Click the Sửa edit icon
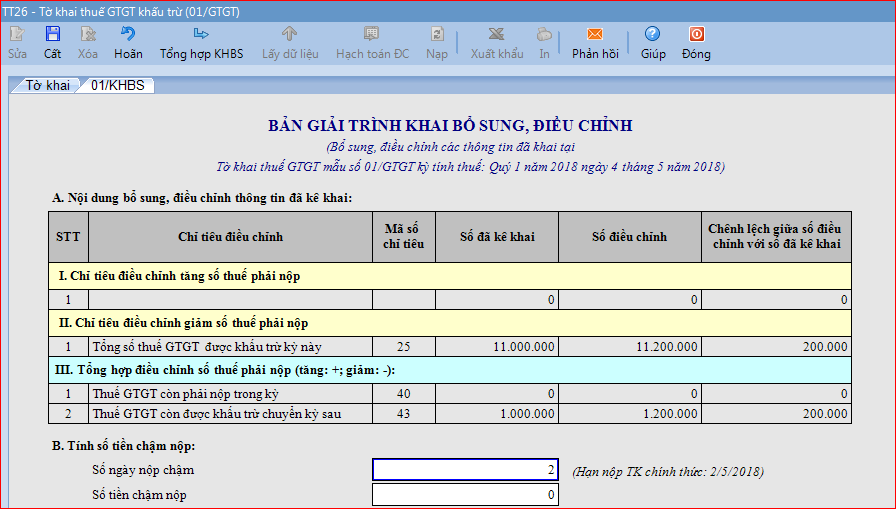 coord(17,34)
